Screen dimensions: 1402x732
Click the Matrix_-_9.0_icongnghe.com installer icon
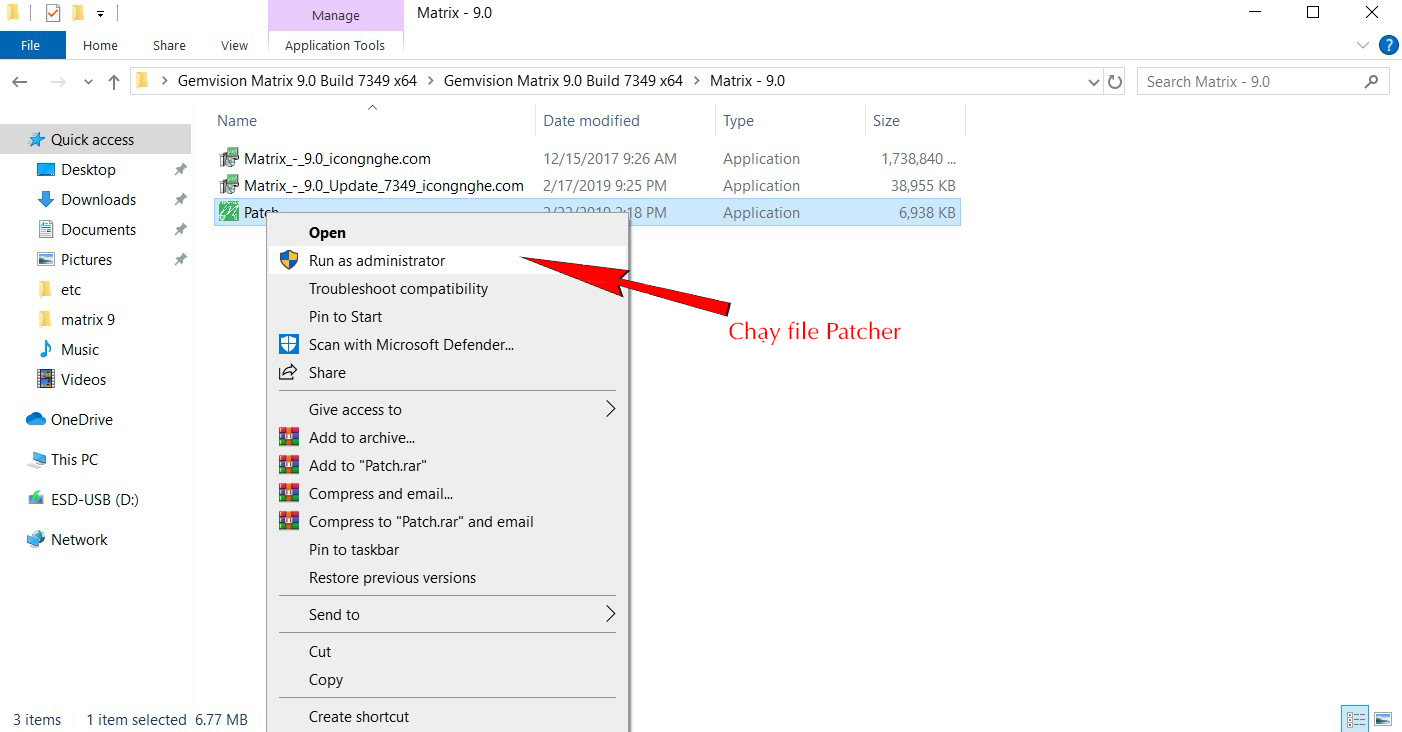point(230,158)
